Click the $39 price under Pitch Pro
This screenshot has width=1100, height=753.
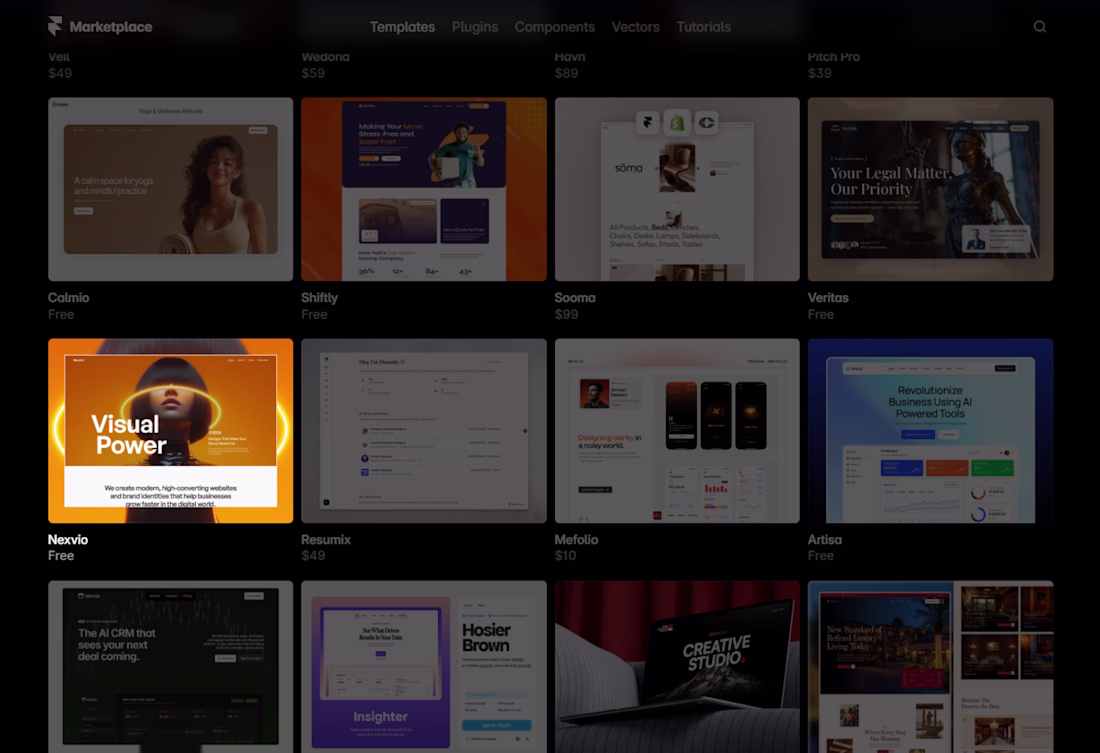819,73
